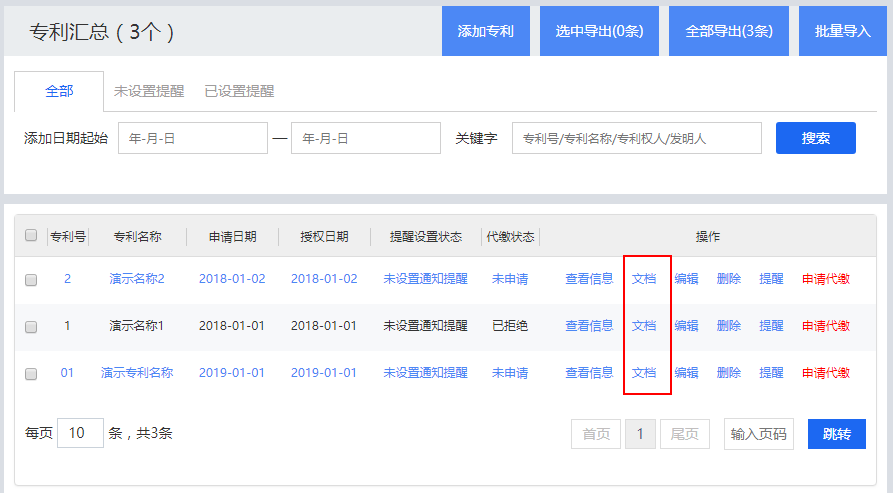Click the 跳转 jump button

(x=837, y=434)
